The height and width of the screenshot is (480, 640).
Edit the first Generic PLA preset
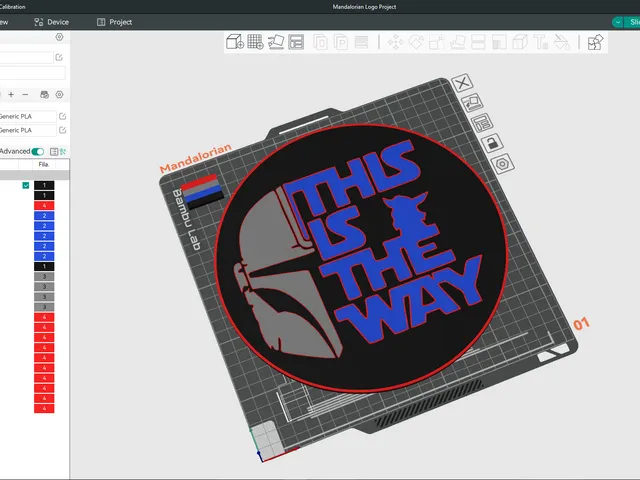click(x=62, y=116)
